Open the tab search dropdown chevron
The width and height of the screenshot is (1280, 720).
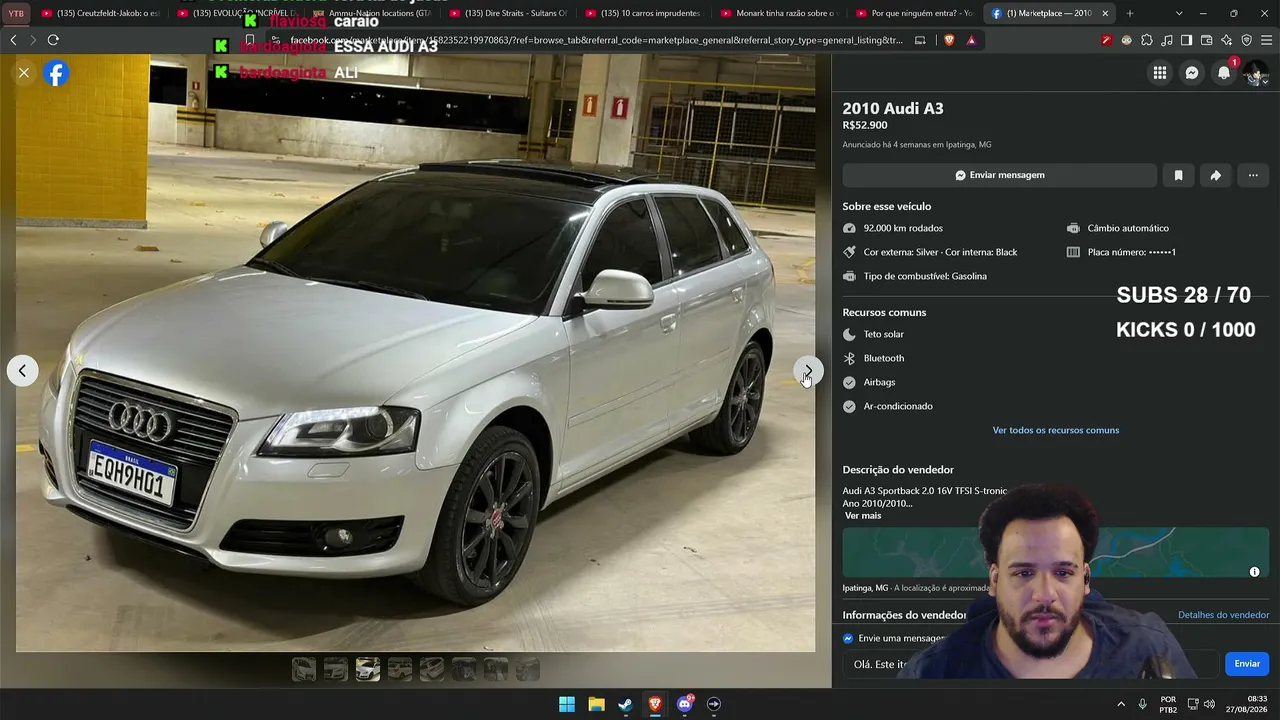pos(1179,13)
